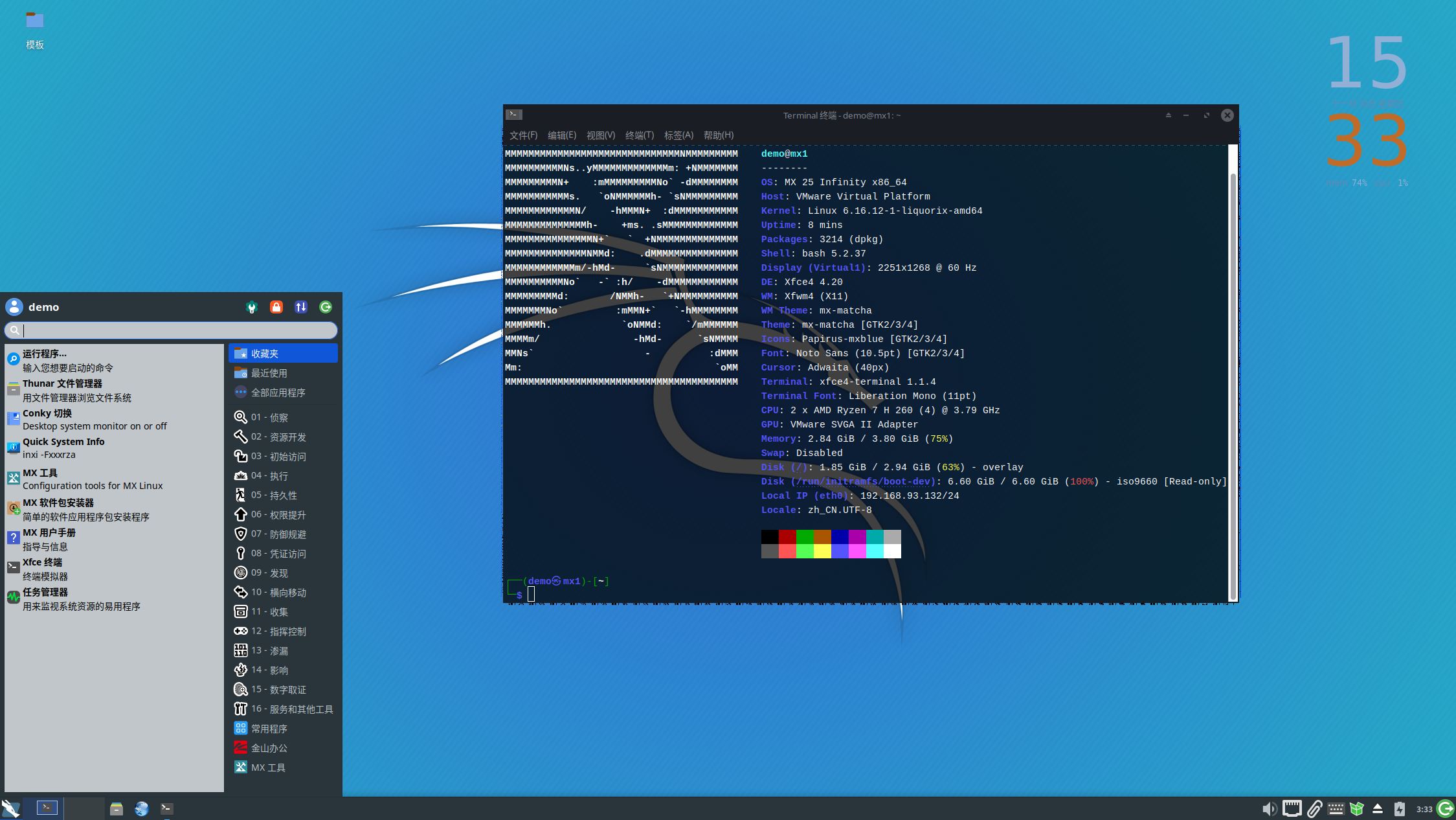Open the volume icon in the system tray
The image size is (1456, 820).
point(1270,808)
